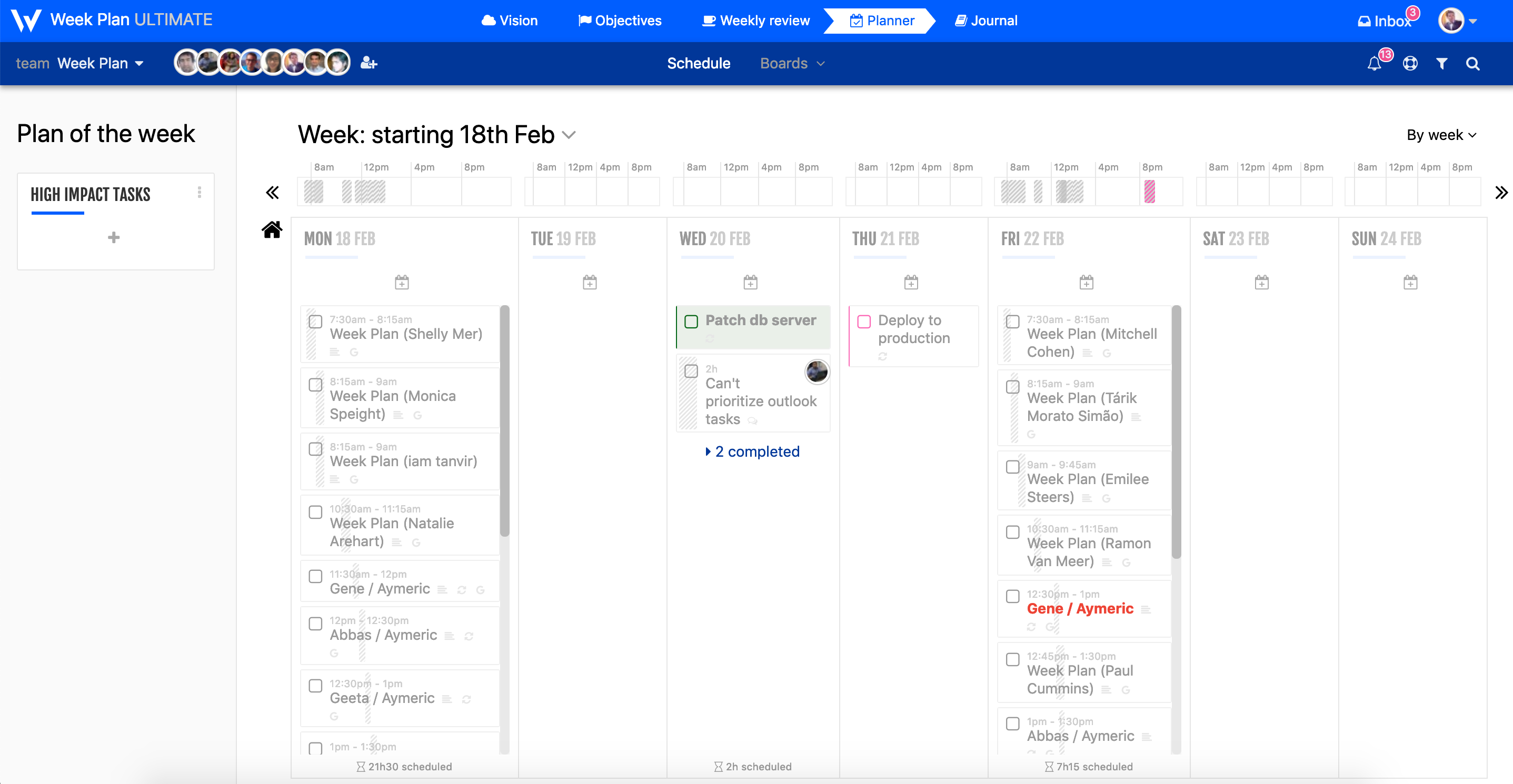Open the Inbox link

(1385, 21)
